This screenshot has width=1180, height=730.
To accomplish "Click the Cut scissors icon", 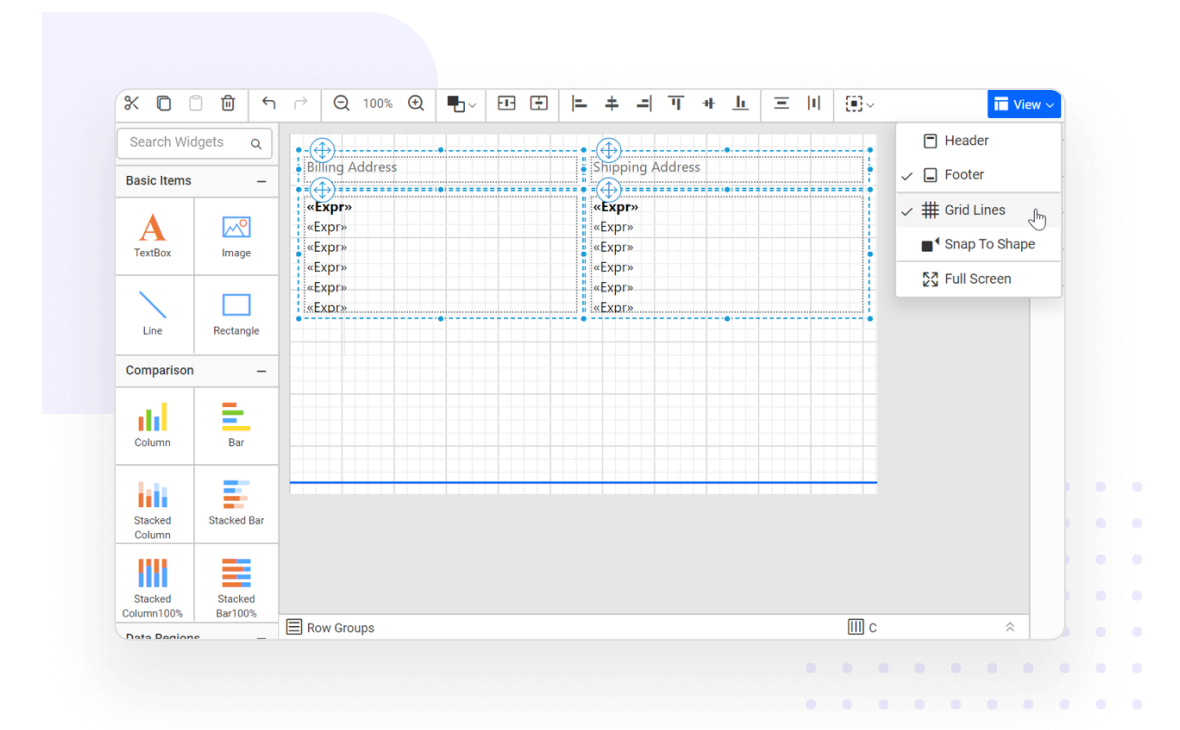I will [x=132, y=103].
